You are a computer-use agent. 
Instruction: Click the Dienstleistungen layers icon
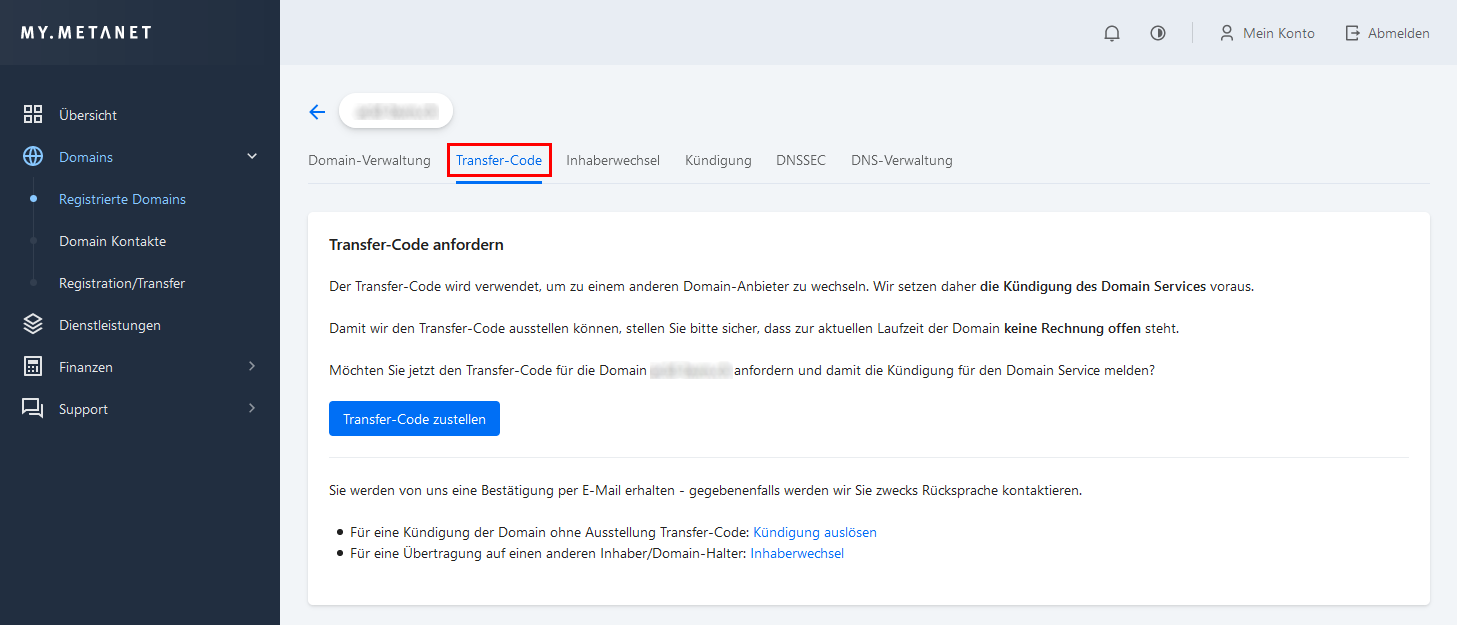pos(33,324)
